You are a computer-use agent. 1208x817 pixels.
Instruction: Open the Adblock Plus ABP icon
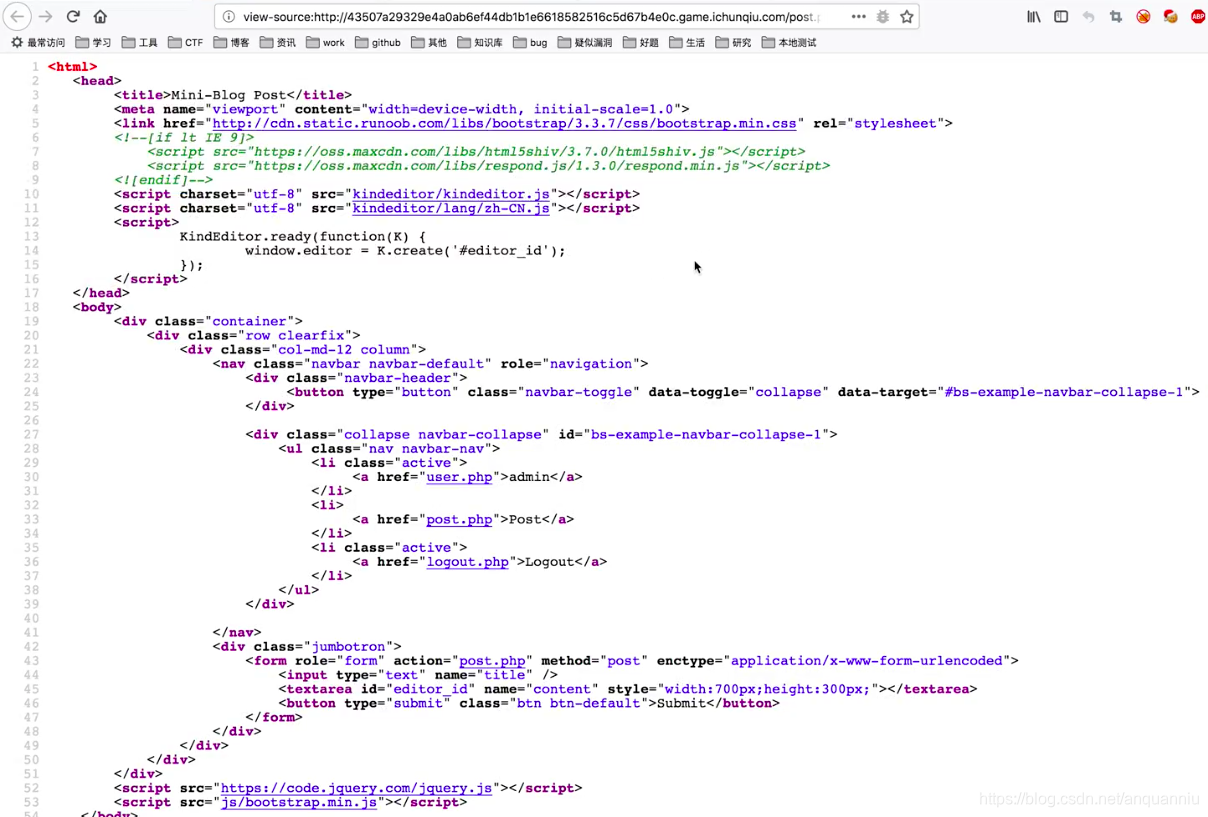[x=1197, y=16]
